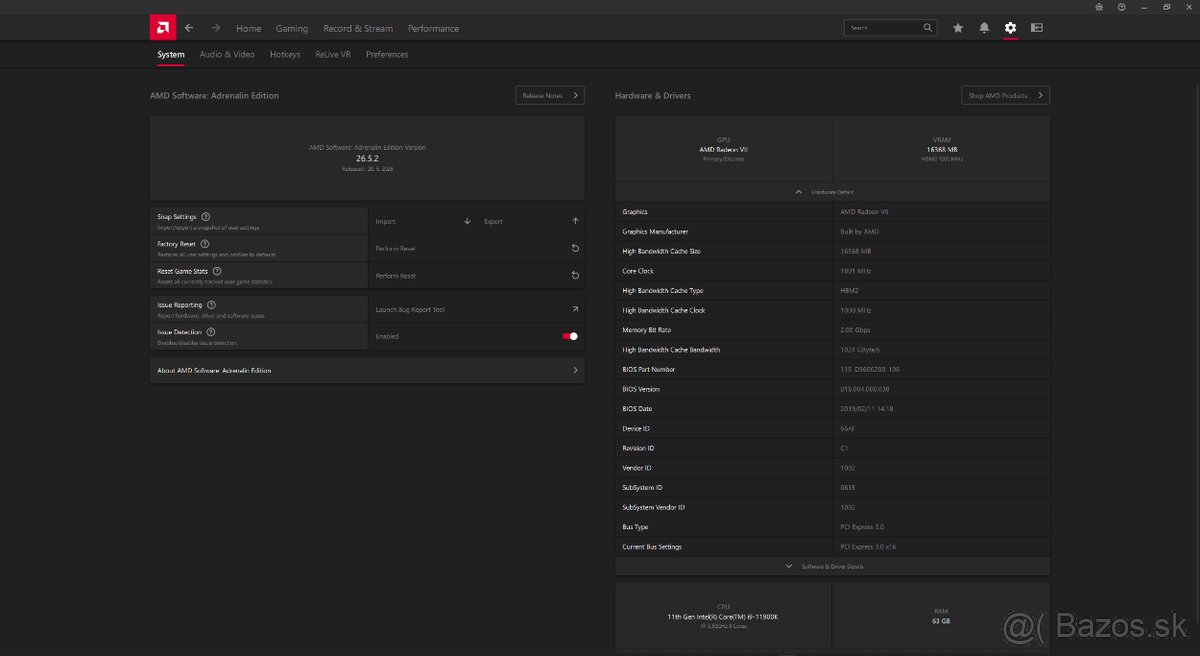Click Current Bus Settings value PCI Express 3.0 x16
The width and height of the screenshot is (1200, 656).
pos(866,547)
